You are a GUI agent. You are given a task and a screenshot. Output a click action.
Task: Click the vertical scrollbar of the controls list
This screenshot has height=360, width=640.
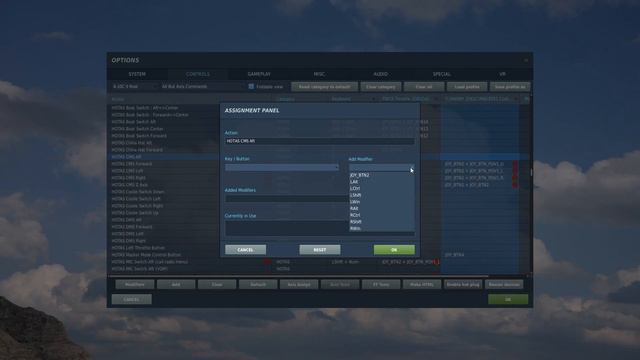[531, 172]
